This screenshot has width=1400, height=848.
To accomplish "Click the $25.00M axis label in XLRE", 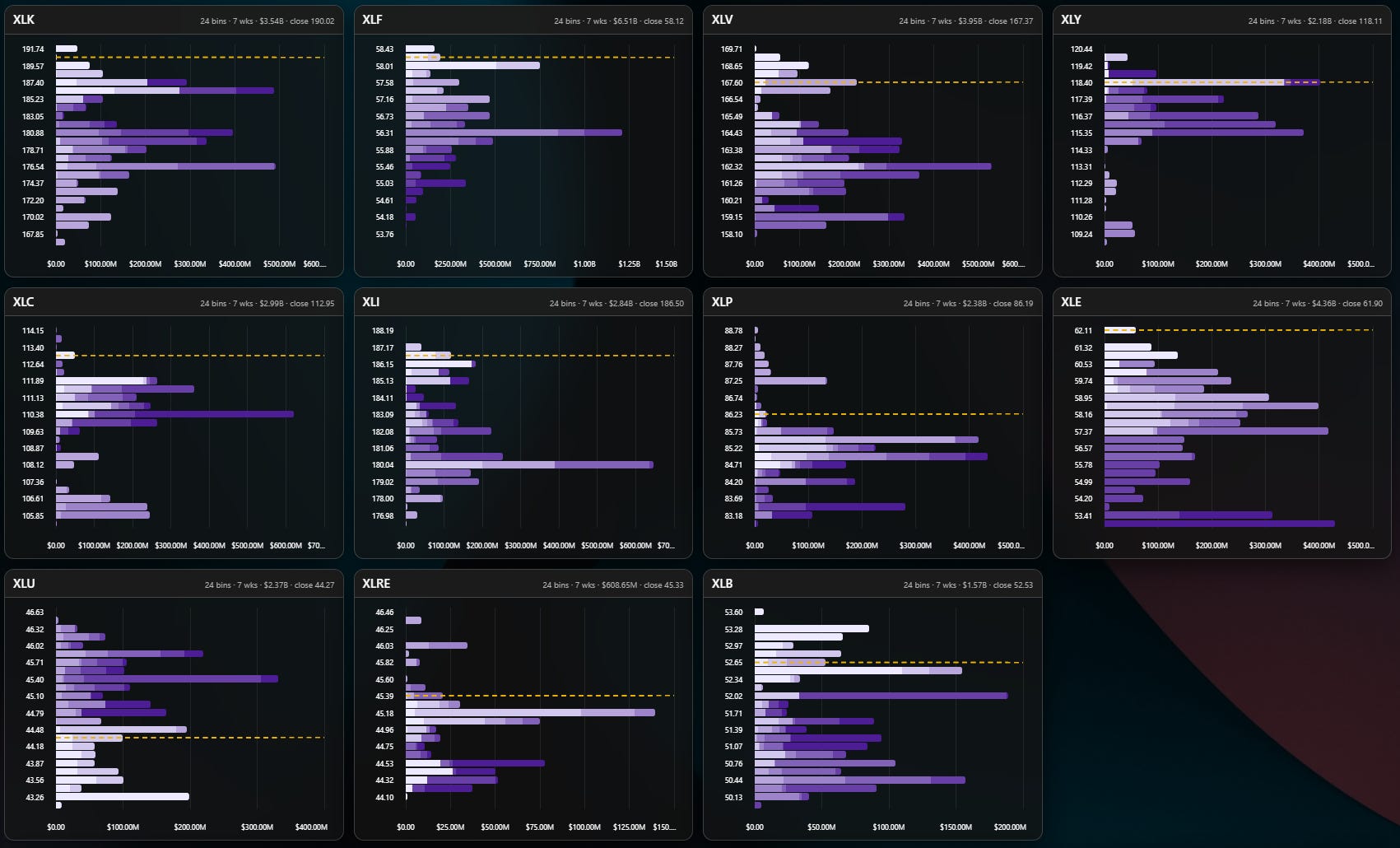I will coord(450,827).
